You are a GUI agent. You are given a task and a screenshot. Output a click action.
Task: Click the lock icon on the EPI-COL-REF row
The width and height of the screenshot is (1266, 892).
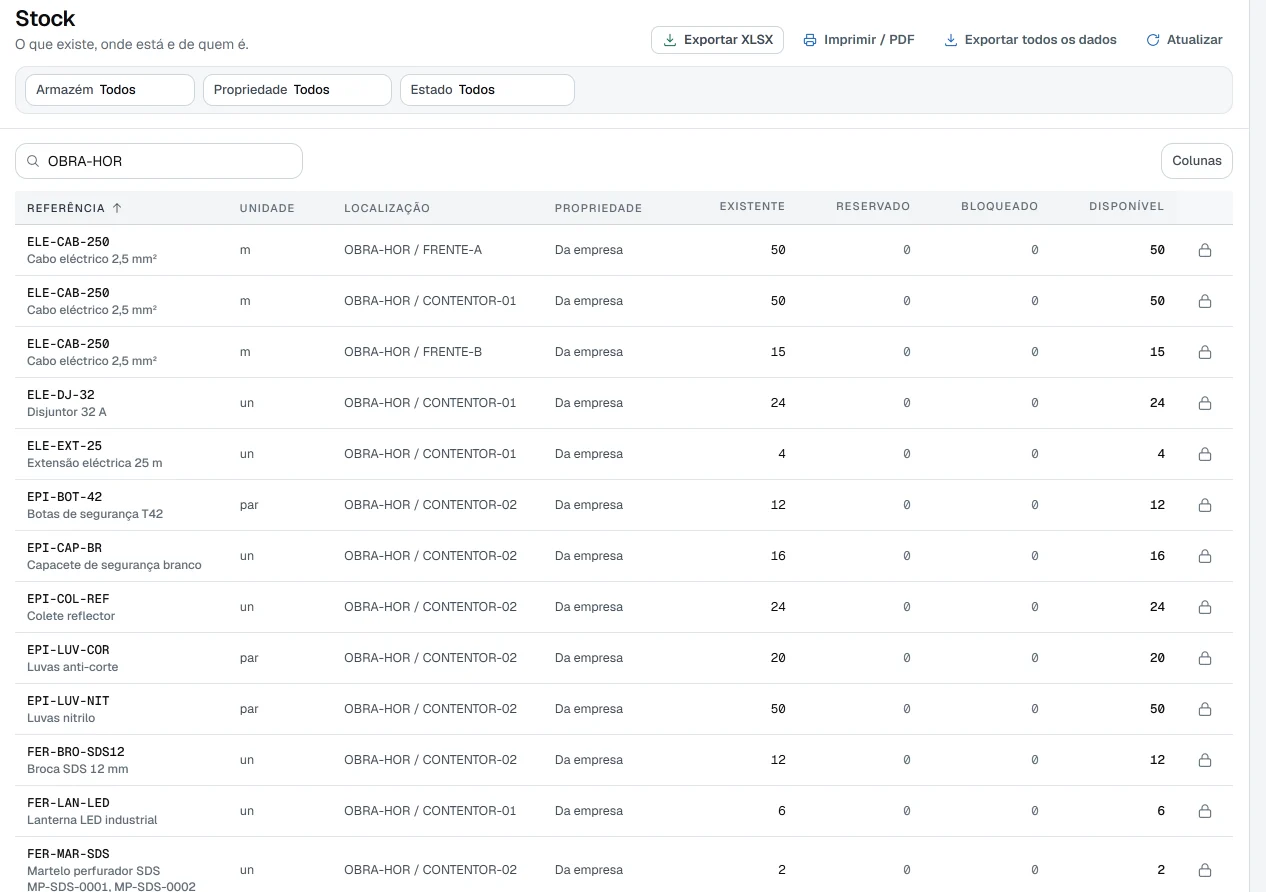(1205, 607)
